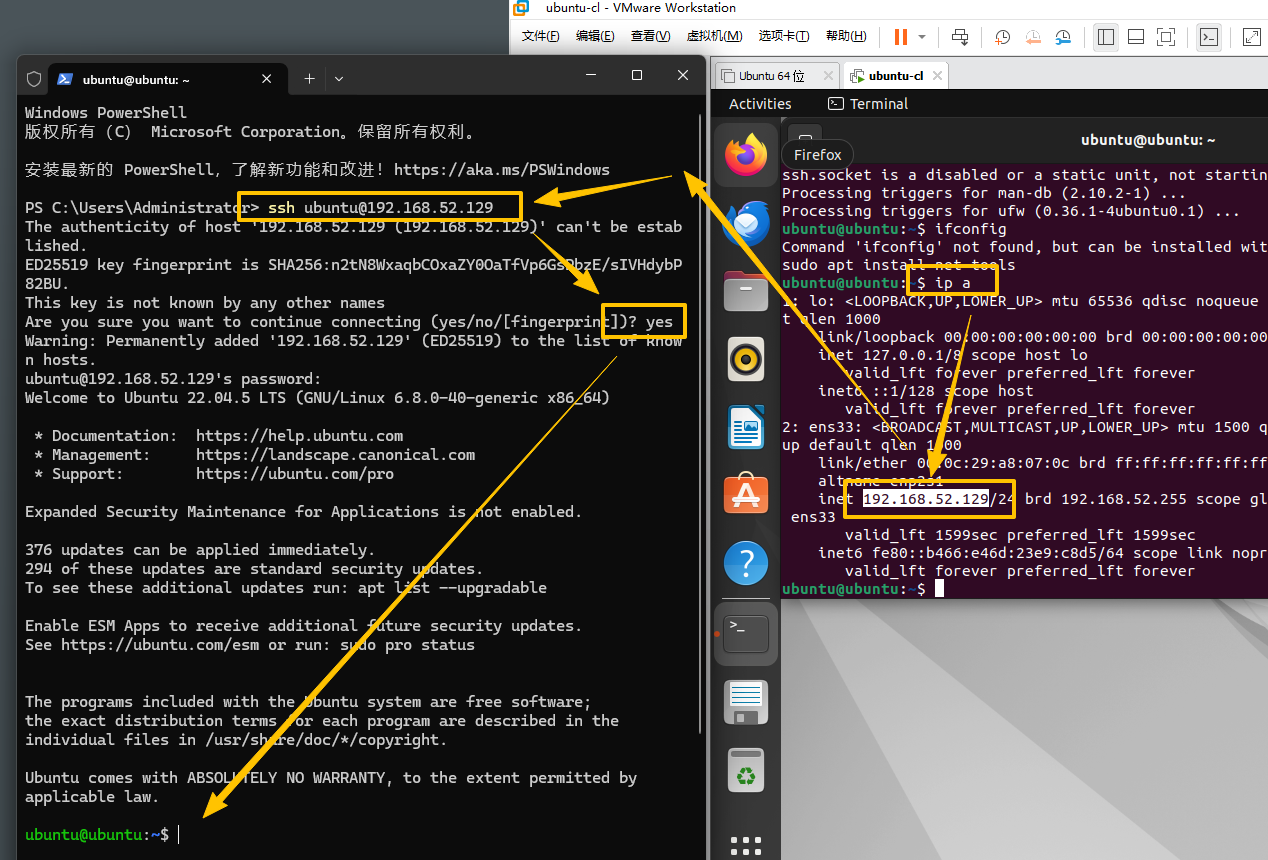Screen dimensions: 1268x860
Task: Maximize the Windows Terminal window
Action: (x=637, y=75)
